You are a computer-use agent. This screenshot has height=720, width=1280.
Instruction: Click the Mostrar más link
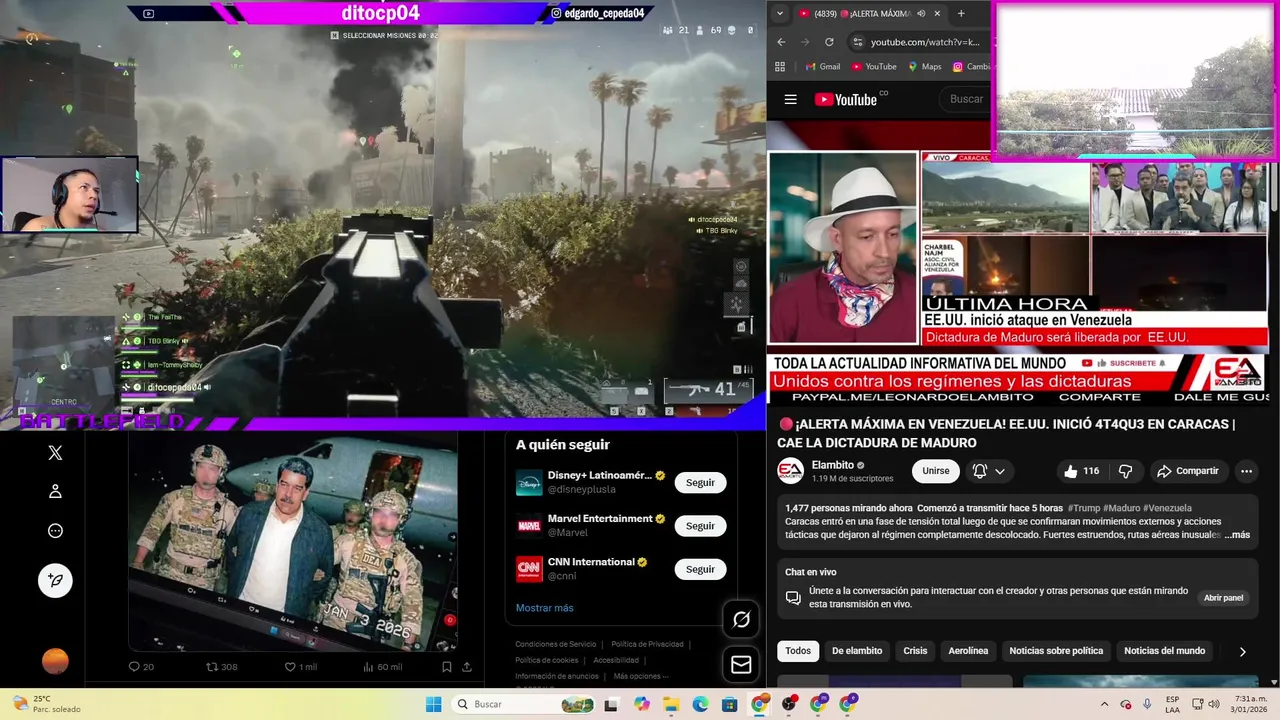[x=544, y=608]
